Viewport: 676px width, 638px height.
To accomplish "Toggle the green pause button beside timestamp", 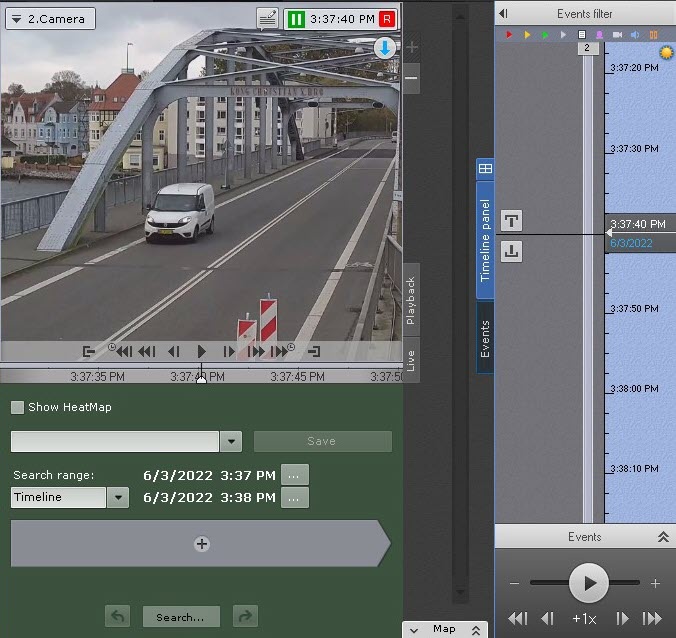I will coord(296,18).
